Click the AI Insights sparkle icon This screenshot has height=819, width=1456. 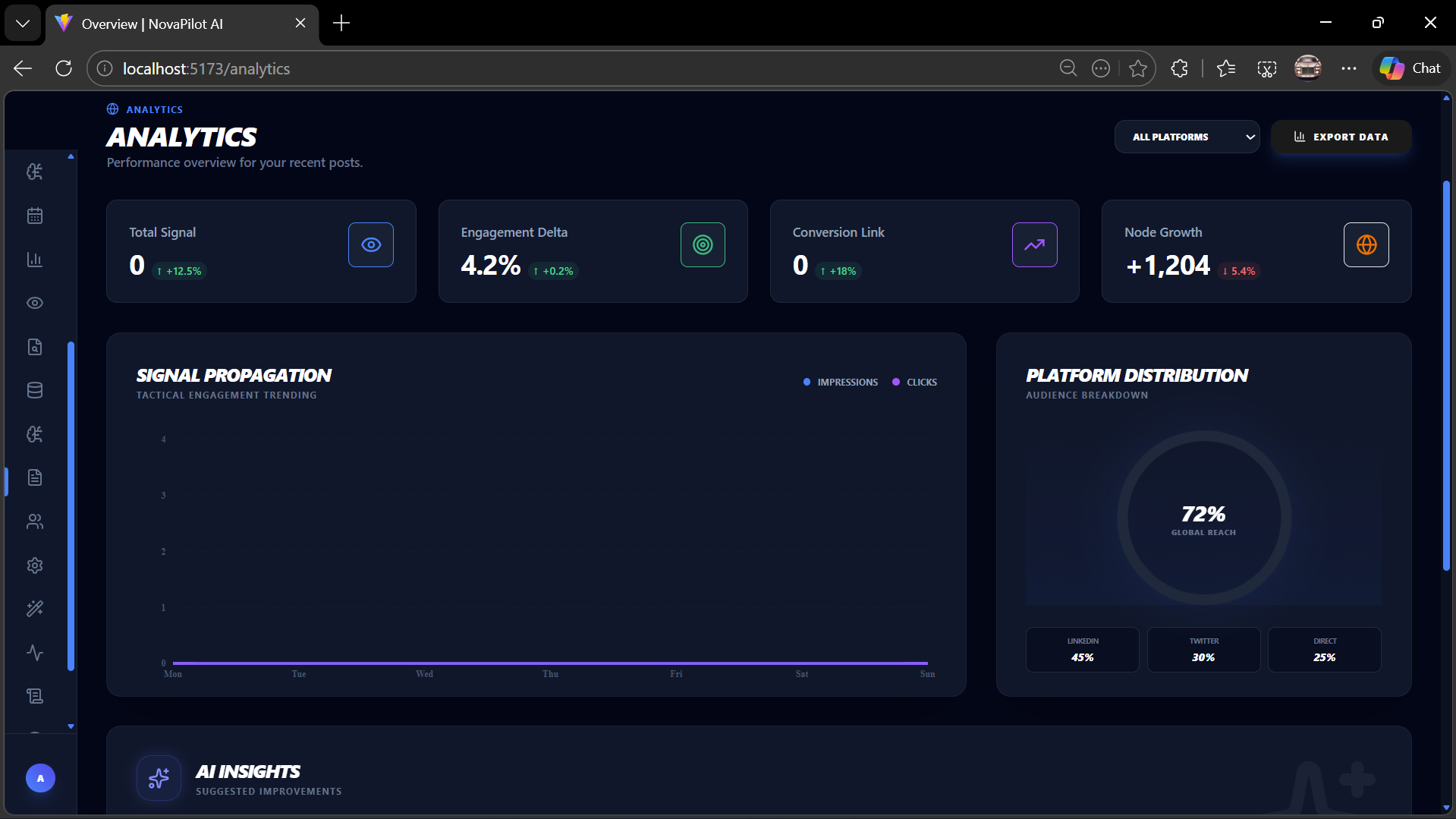[159, 778]
